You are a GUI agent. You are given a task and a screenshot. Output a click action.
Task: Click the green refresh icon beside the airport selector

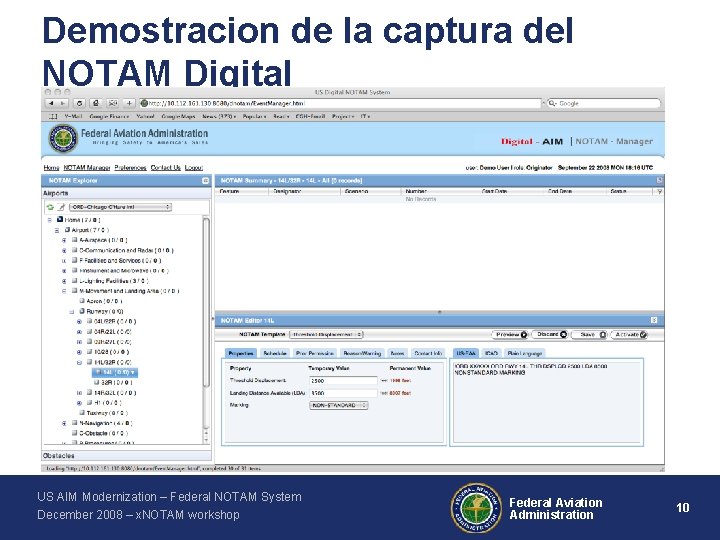click(x=50, y=207)
